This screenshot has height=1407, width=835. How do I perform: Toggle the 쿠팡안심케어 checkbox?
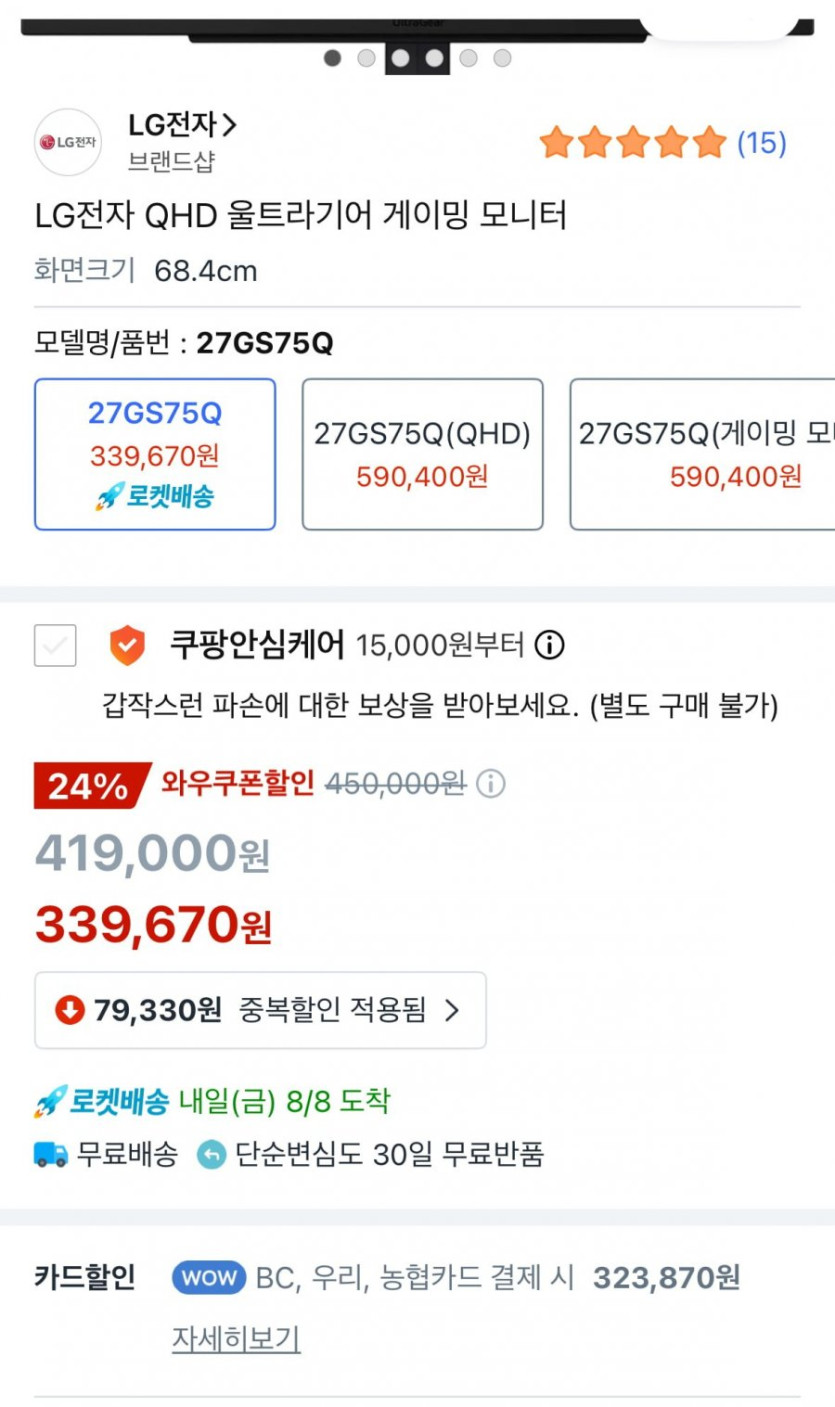tap(55, 645)
